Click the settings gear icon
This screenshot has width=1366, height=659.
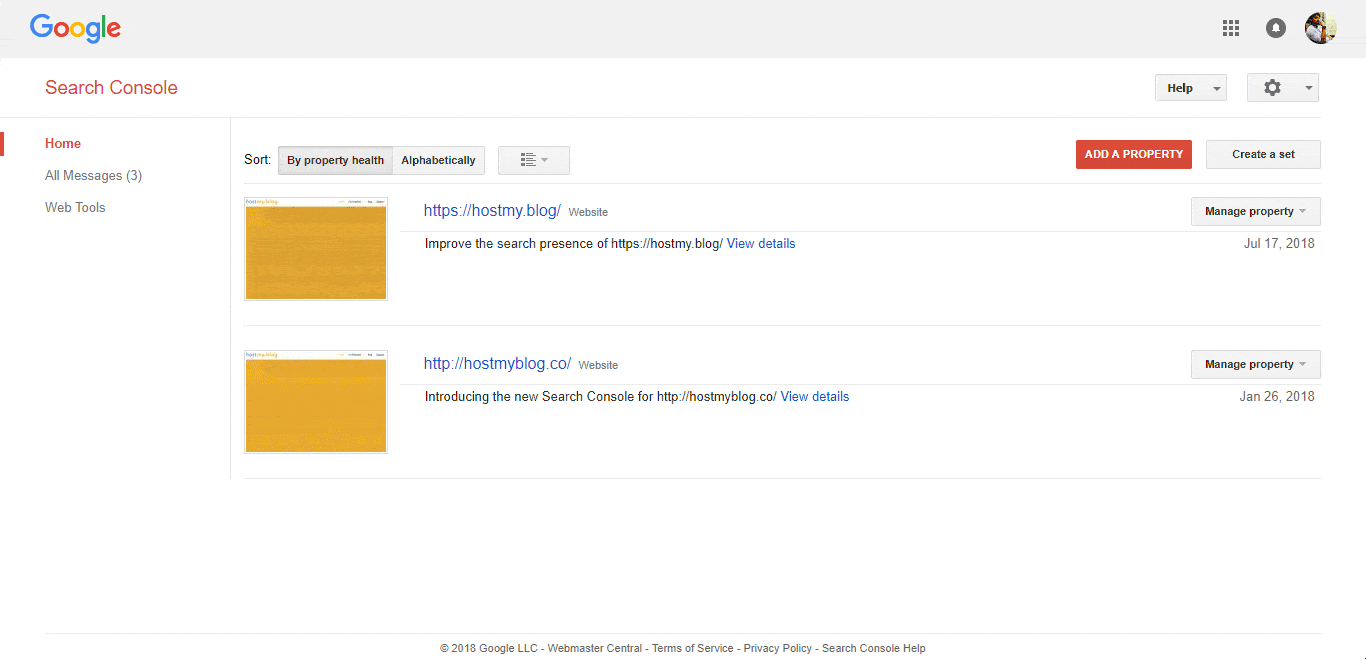point(1272,88)
